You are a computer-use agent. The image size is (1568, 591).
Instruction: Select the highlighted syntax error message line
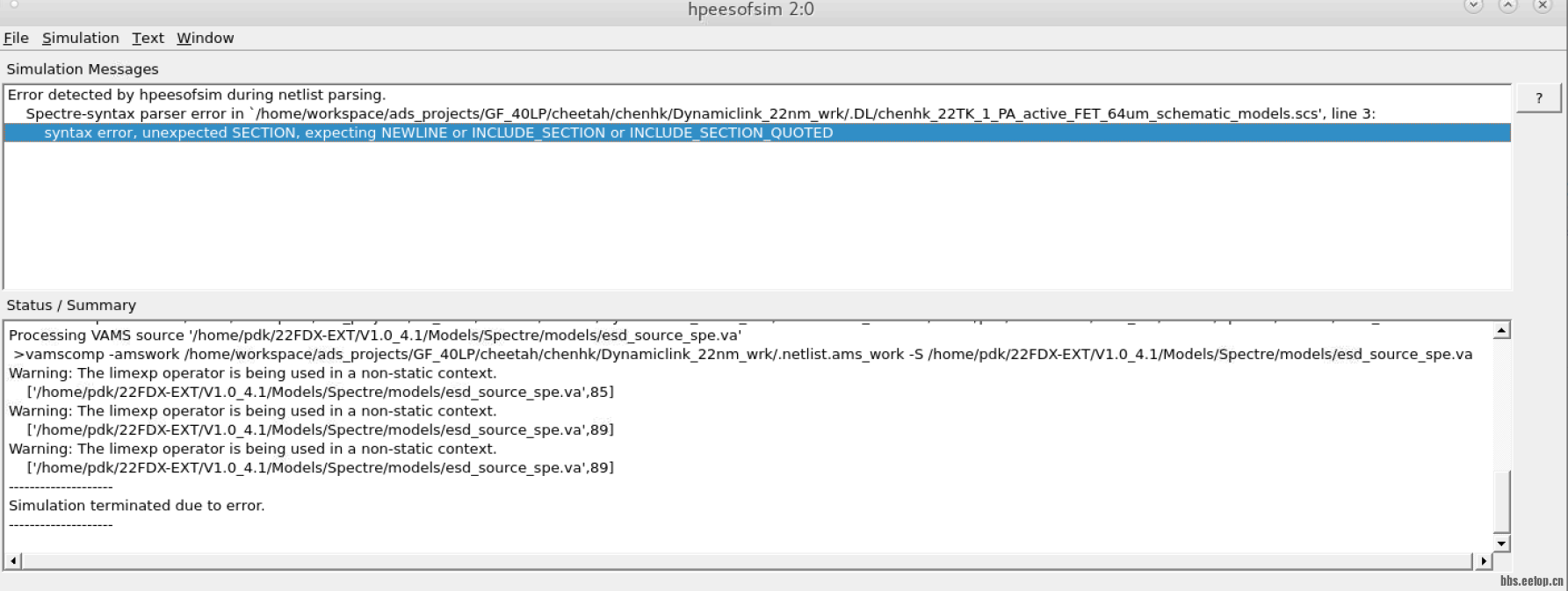point(438,133)
